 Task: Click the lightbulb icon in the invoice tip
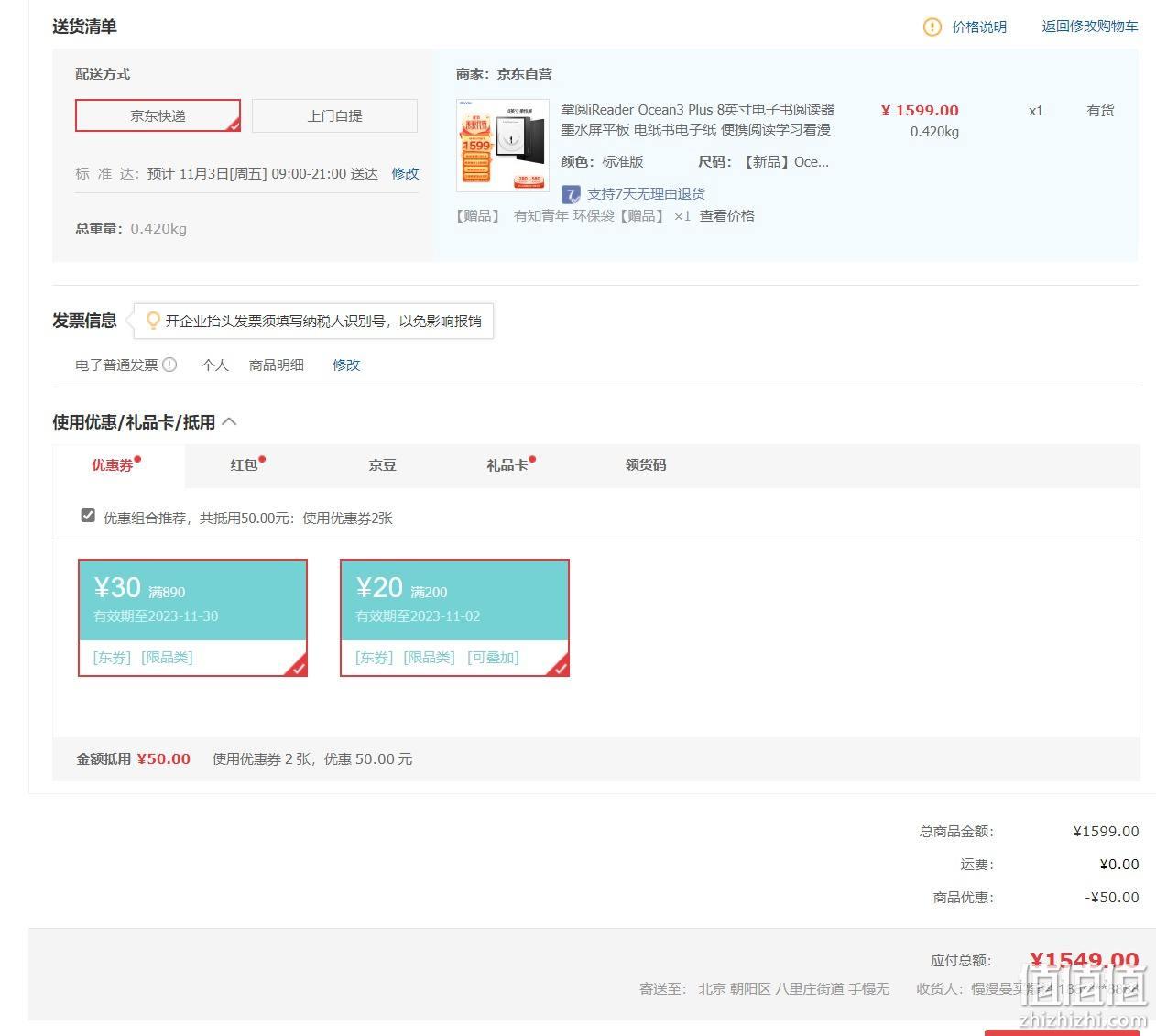tap(153, 321)
